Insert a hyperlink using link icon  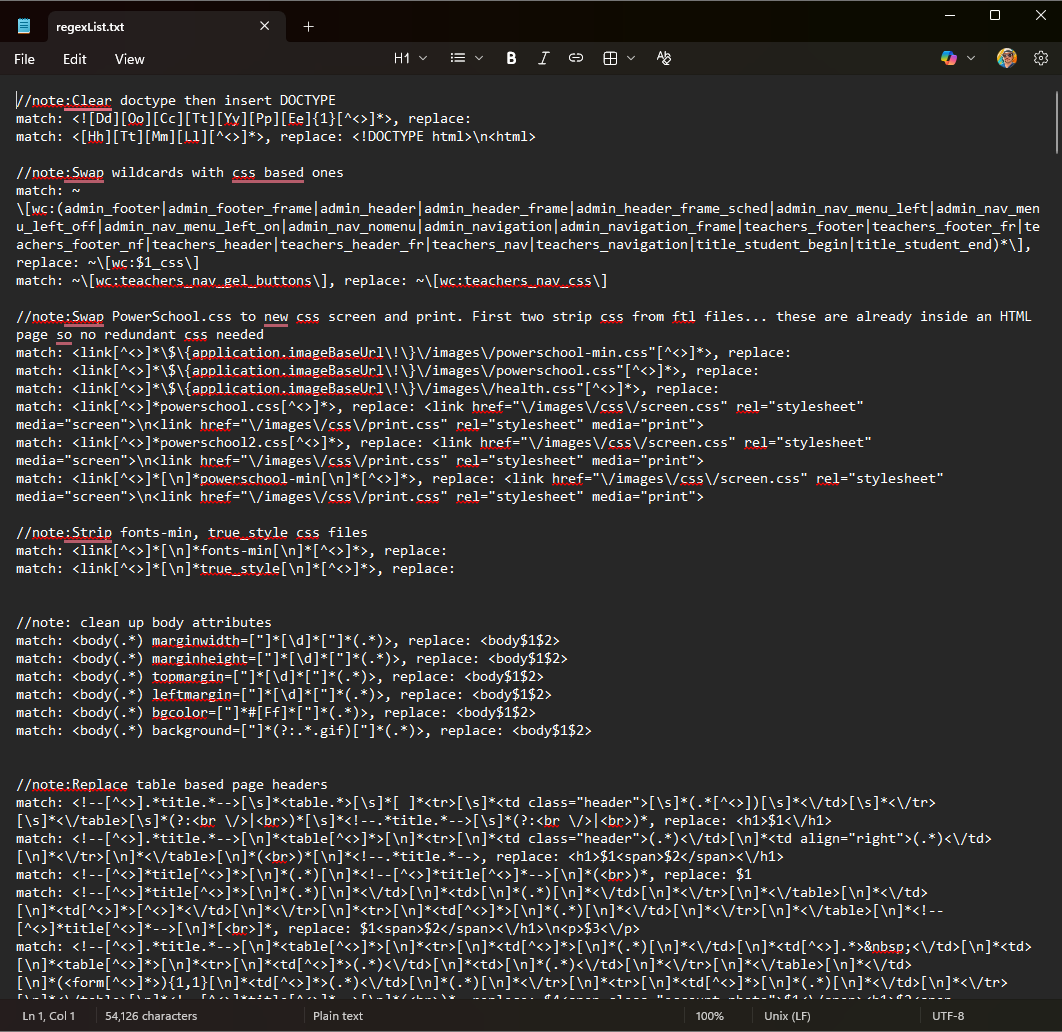[x=576, y=59]
